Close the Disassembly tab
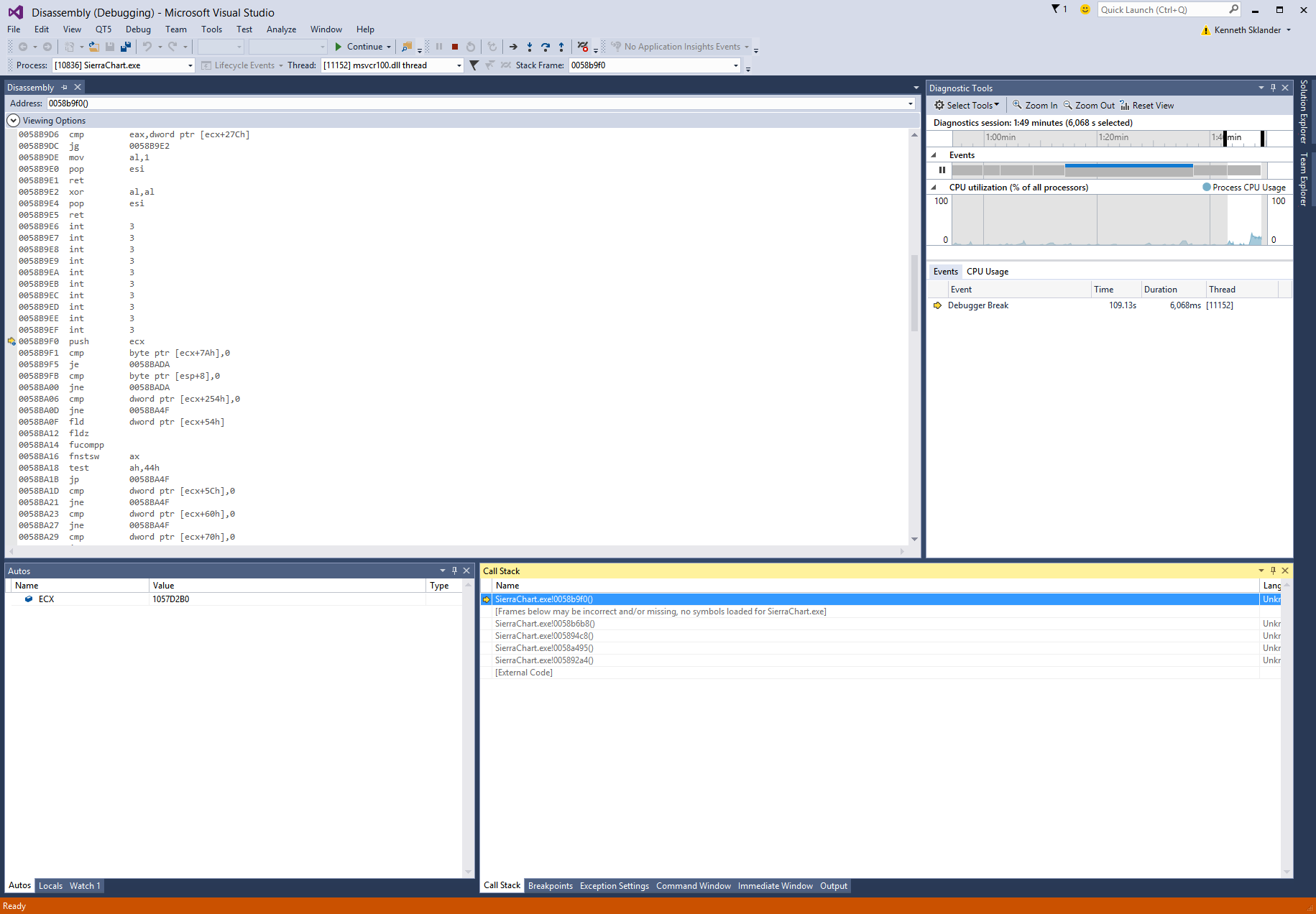 (78, 87)
